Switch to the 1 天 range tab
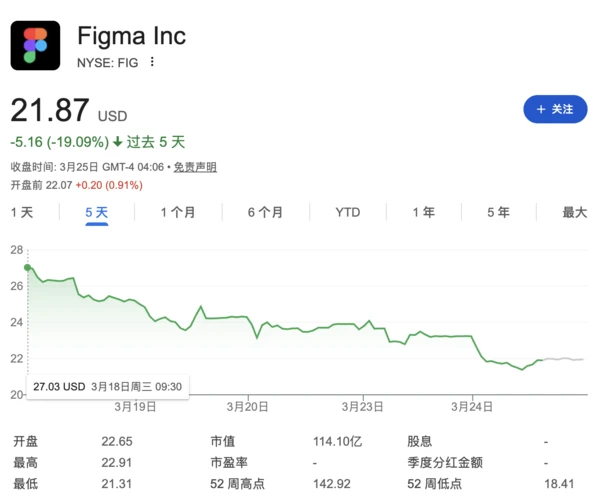The height and width of the screenshot is (504, 600). coord(22,212)
